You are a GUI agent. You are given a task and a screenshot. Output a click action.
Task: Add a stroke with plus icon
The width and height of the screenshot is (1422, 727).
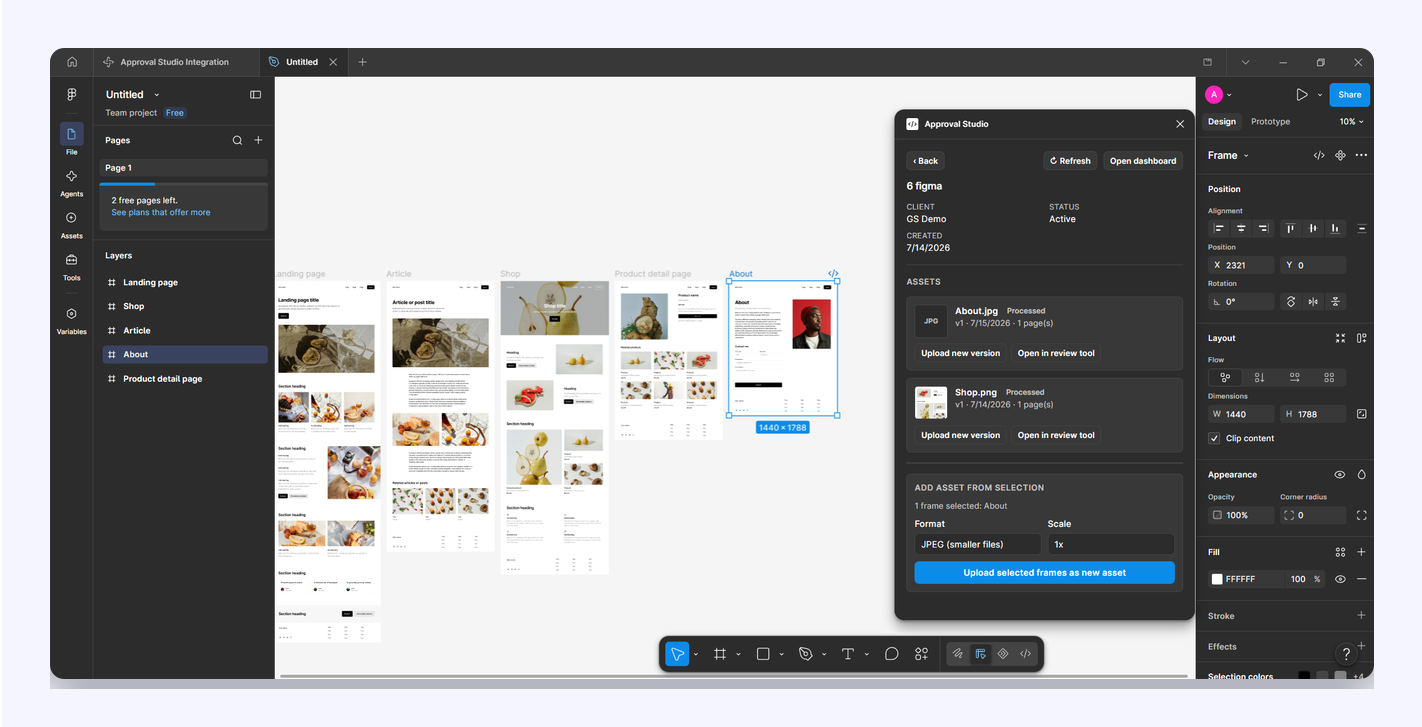pos(1361,616)
